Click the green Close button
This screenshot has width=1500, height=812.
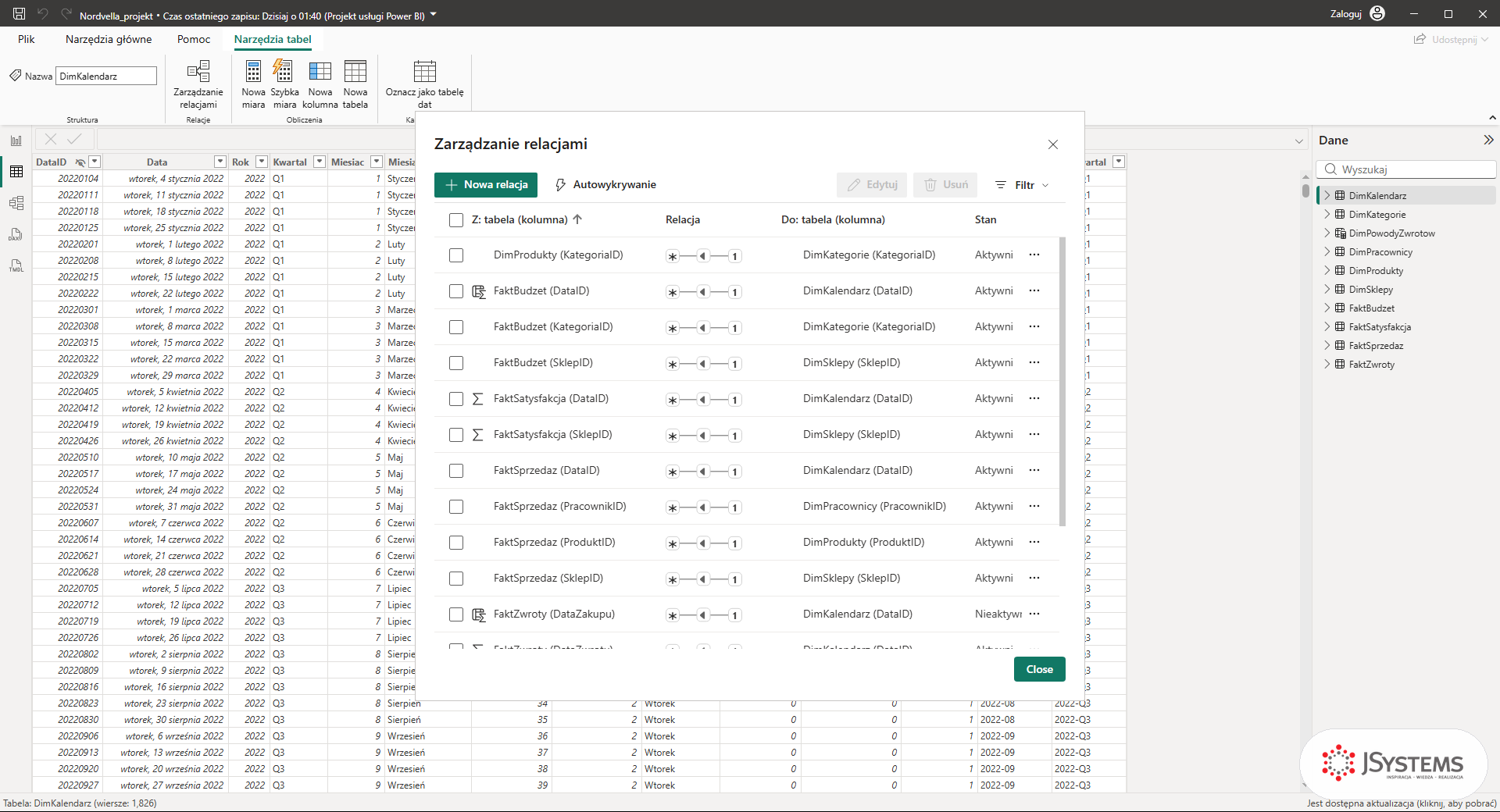pyautogui.click(x=1039, y=669)
